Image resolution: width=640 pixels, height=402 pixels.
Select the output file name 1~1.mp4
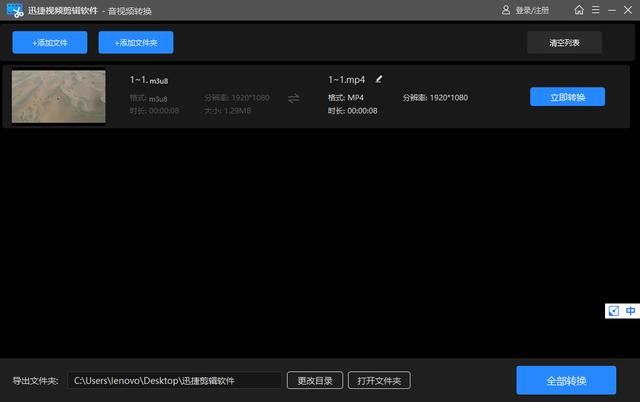347,80
